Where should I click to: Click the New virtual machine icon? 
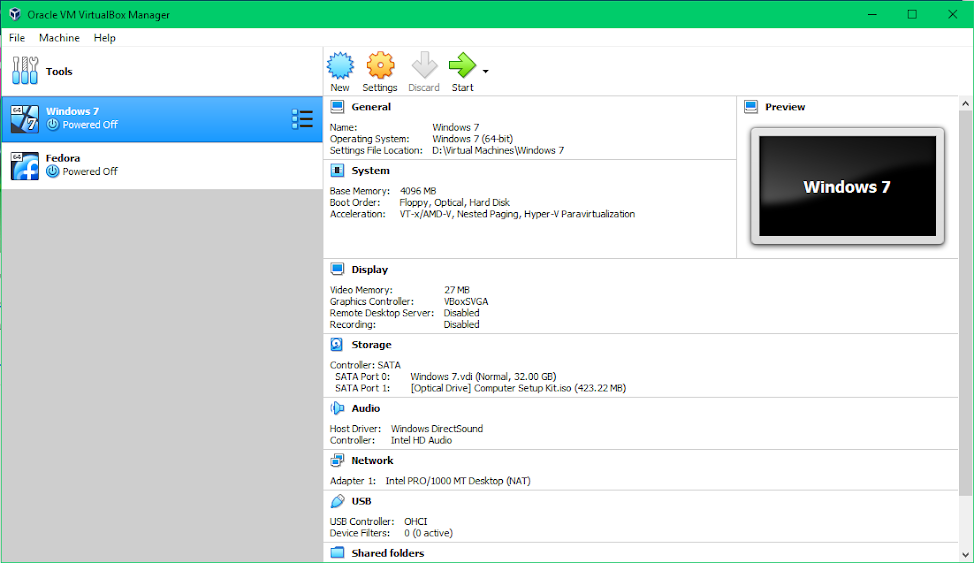(340, 67)
